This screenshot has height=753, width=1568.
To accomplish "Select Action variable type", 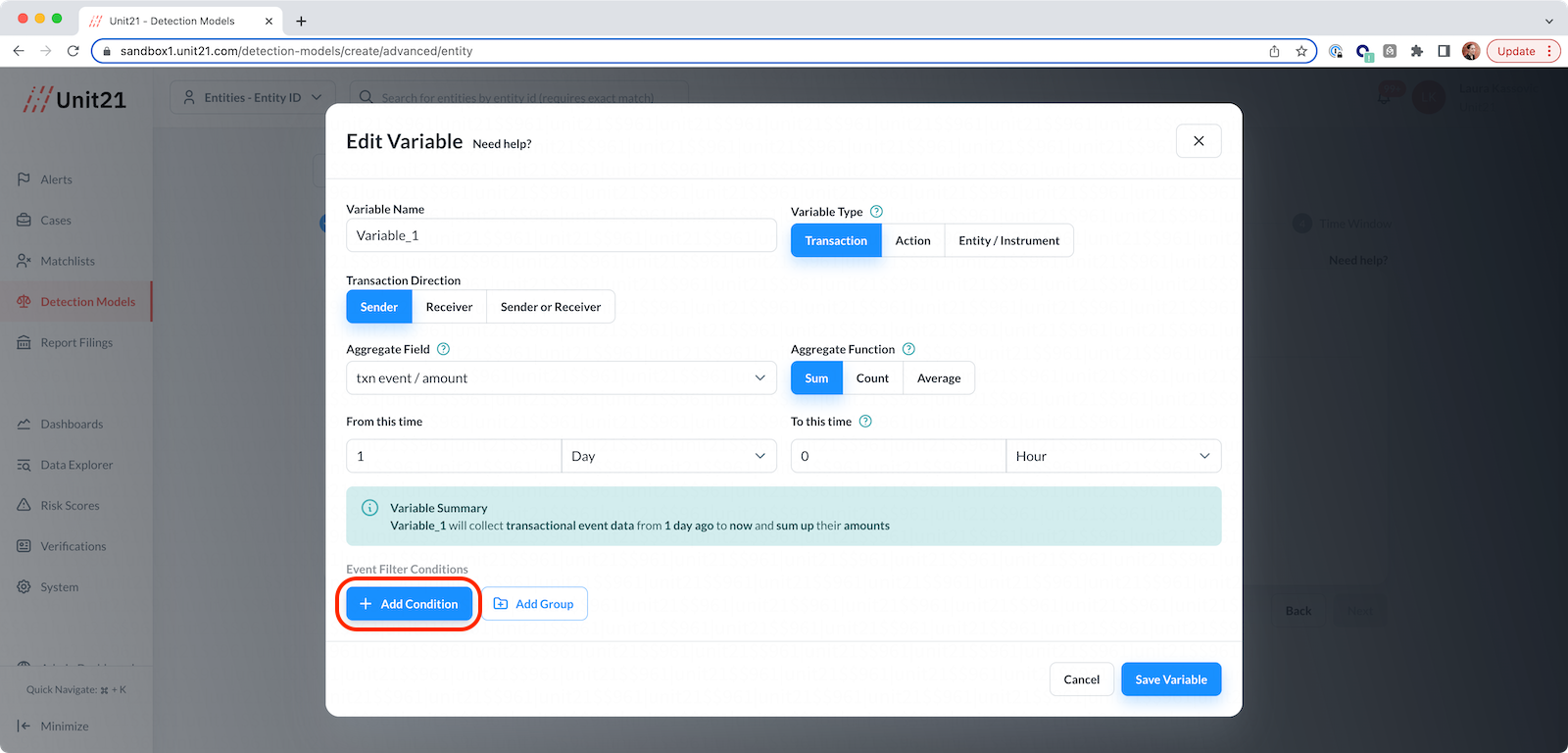I will [x=913, y=240].
